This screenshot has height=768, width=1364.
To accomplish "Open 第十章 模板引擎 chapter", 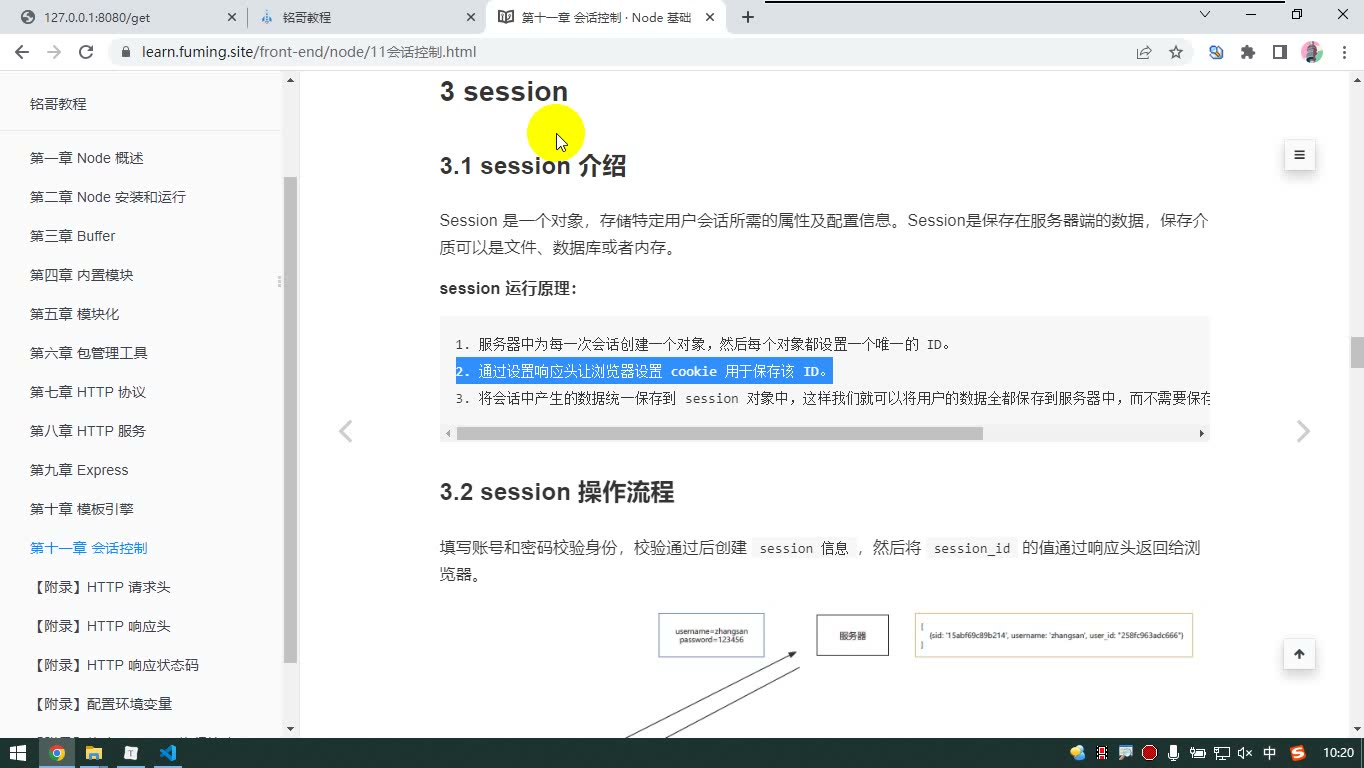I will (x=82, y=509).
